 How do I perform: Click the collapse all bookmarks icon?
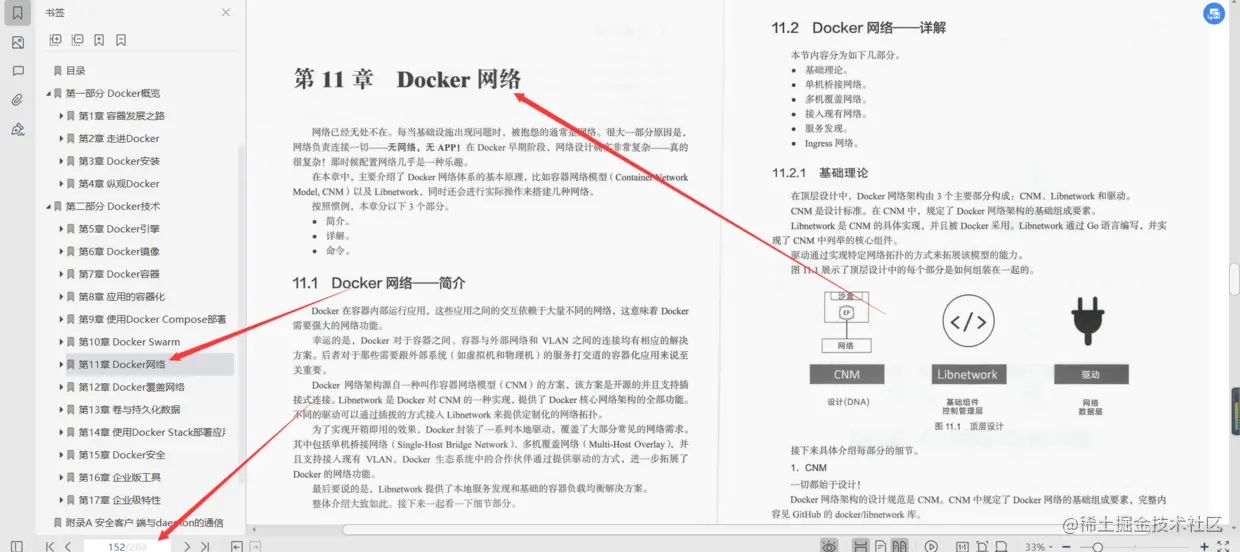[77, 40]
